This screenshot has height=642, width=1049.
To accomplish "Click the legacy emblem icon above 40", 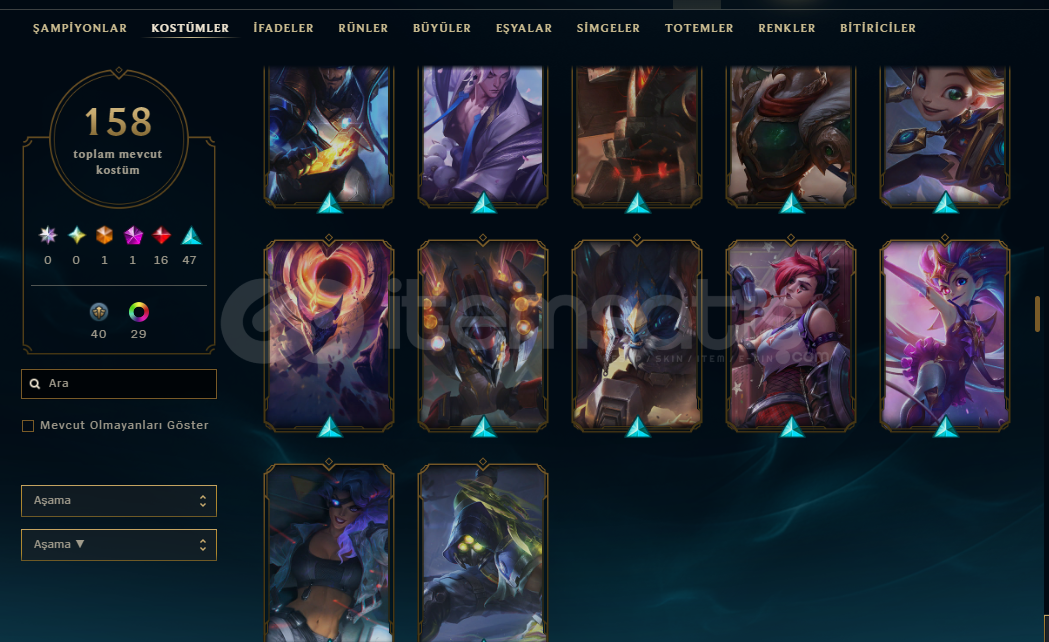I will (x=99, y=312).
